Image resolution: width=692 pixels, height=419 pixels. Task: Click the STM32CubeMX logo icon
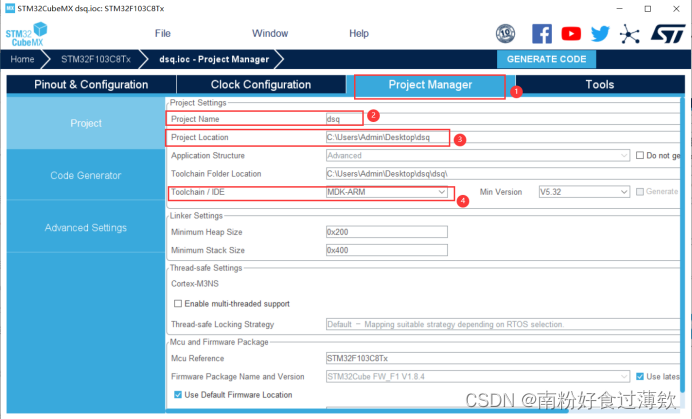click(x=26, y=34)
